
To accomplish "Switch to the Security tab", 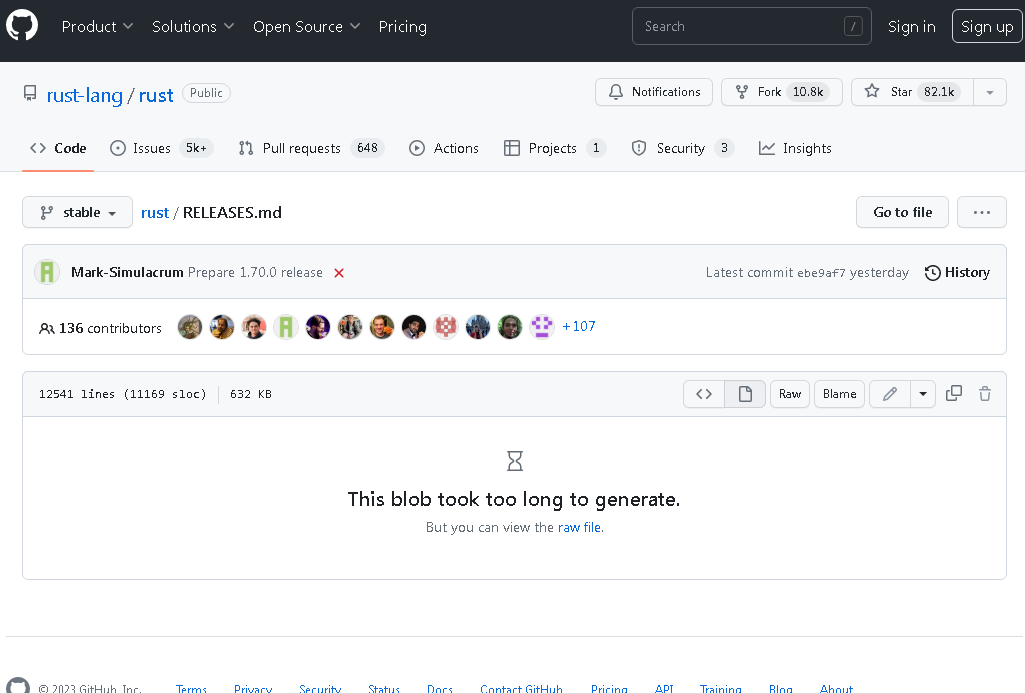I will click(682, 148).
